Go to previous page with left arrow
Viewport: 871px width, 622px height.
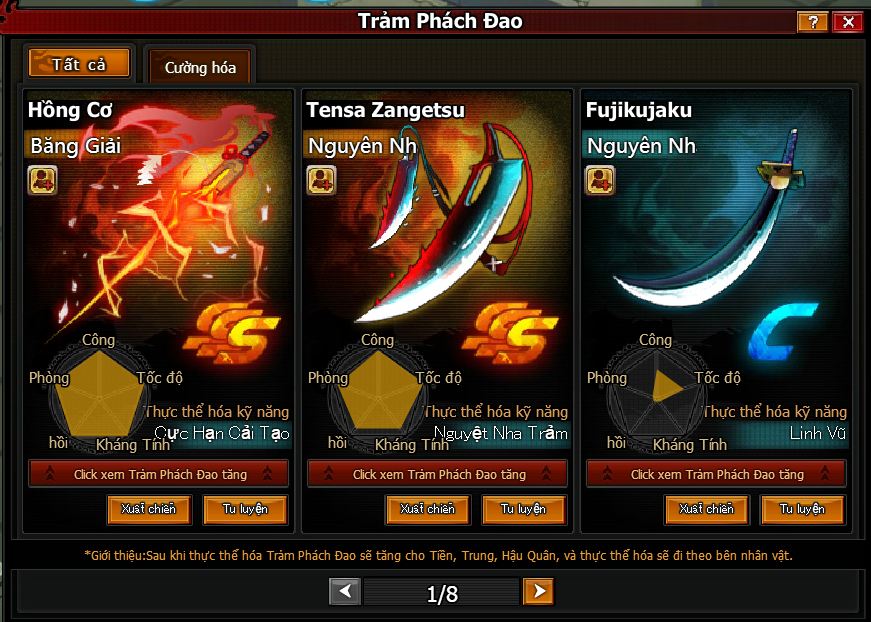(x=345, y=591)
